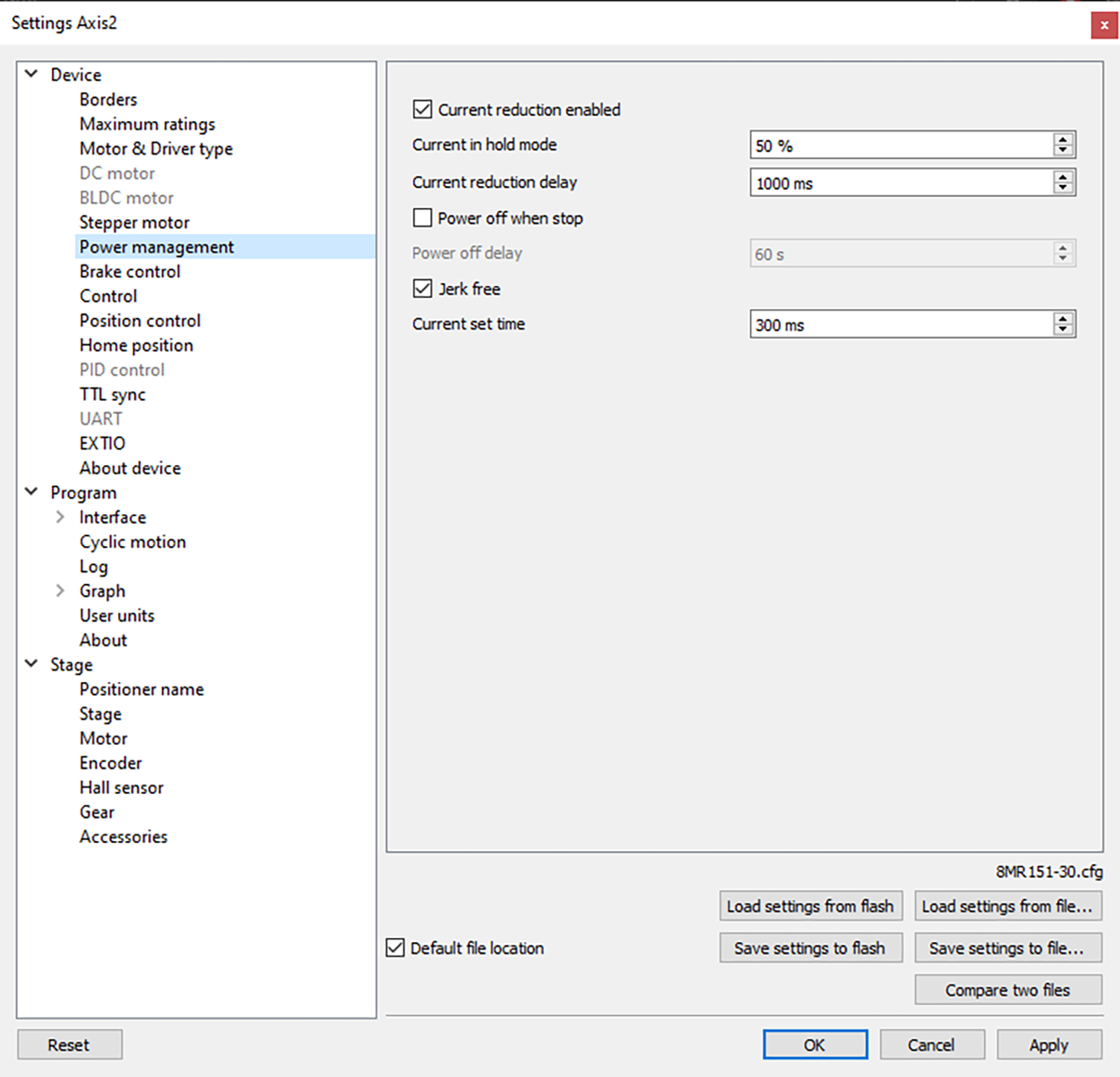Uncheck the Current reduction enabled checkbox

point(422,109)
